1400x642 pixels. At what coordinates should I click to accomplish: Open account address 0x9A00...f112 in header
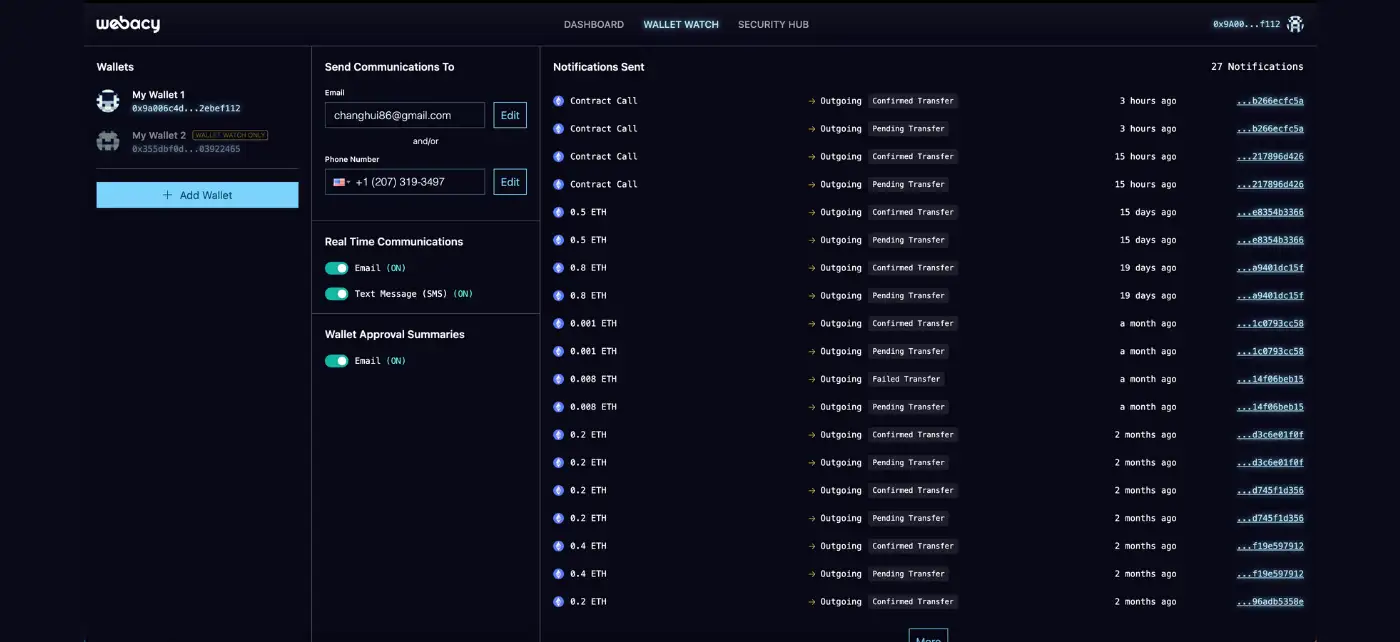(1246, 24)
